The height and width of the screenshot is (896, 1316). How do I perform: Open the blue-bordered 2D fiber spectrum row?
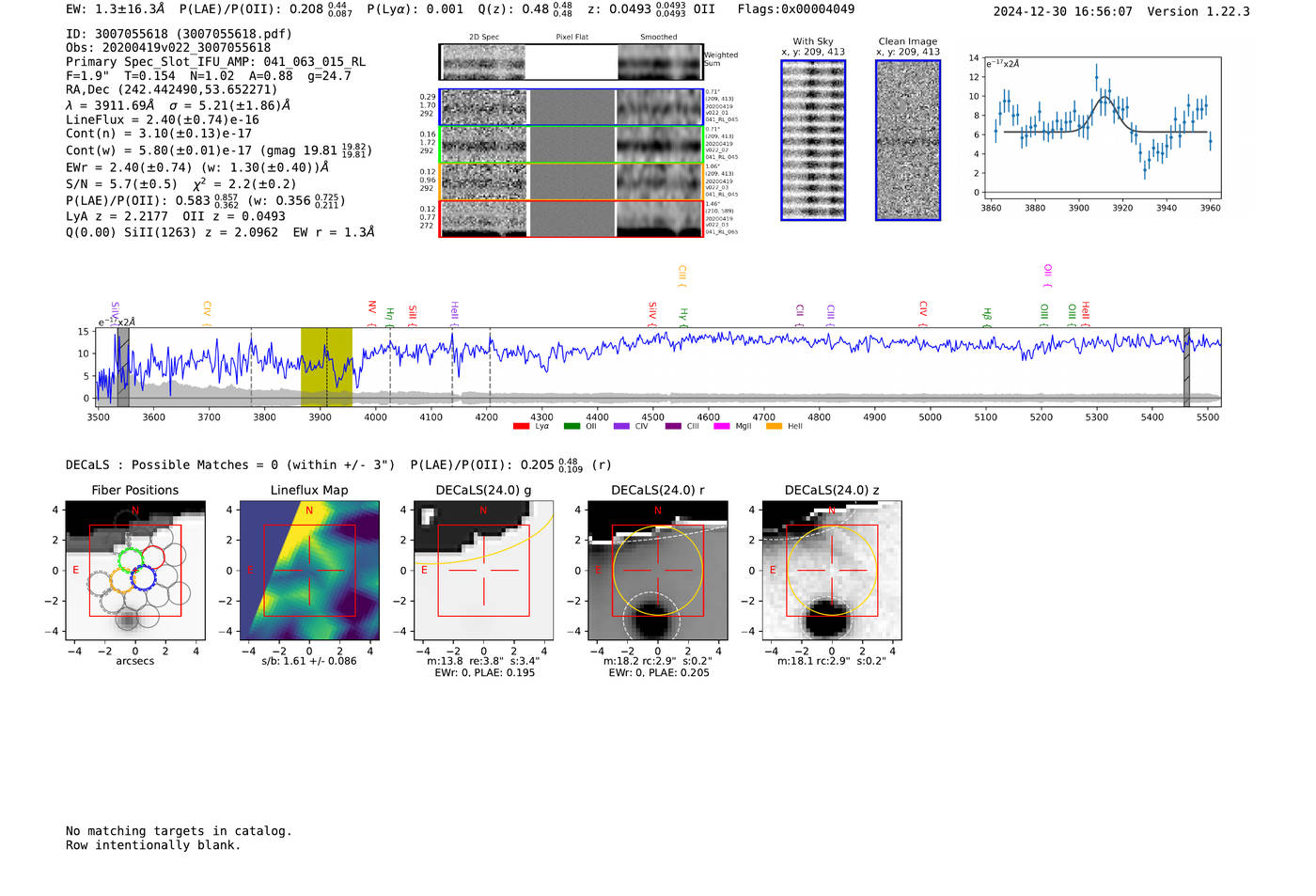click(x=572, y=107)
